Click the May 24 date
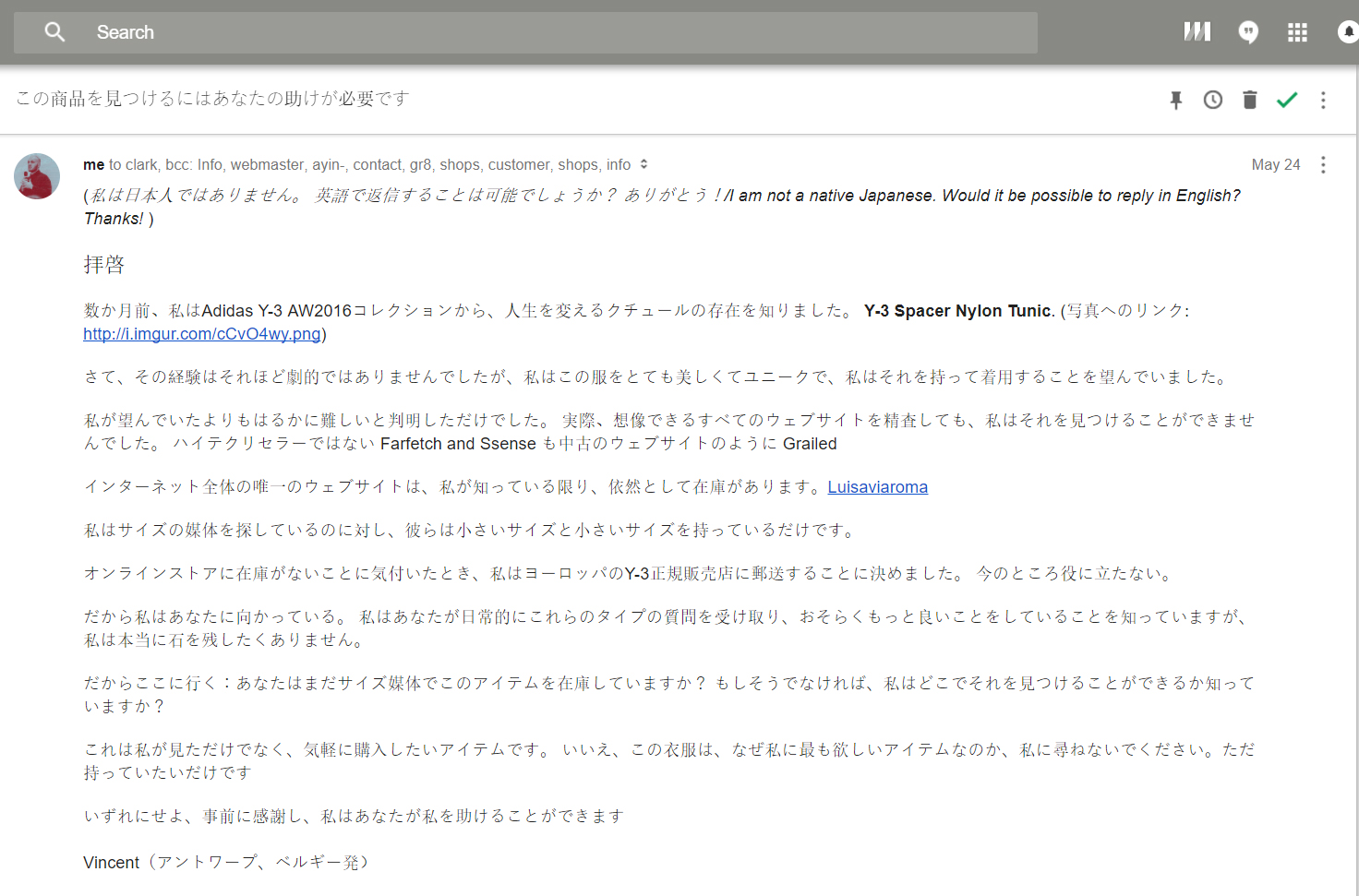Image resolution: width=1359 pixels, height=896 pixels. pos(1276,164)
